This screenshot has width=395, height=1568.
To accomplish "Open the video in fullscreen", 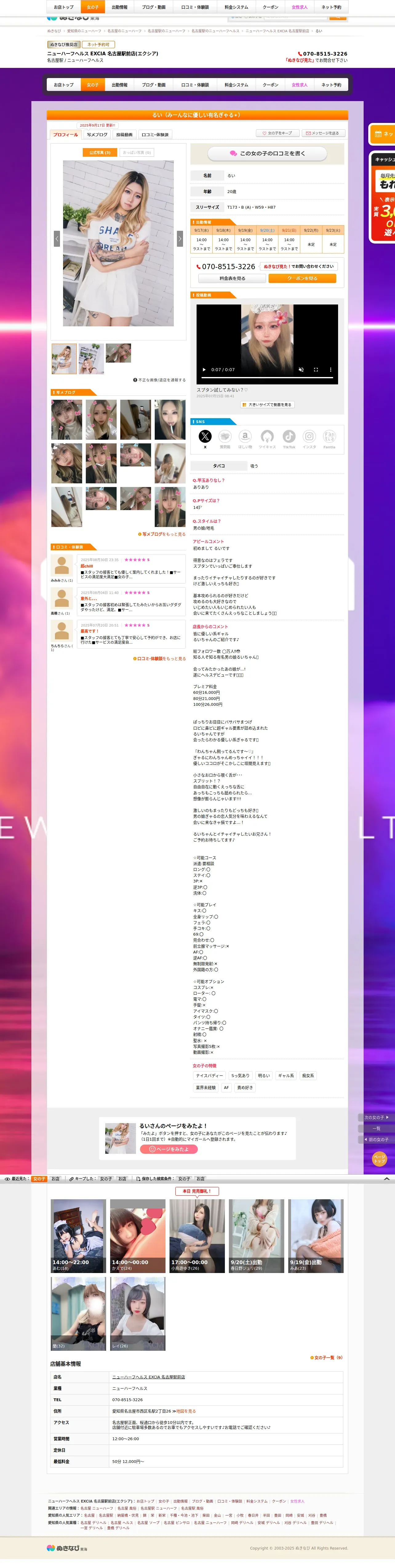I will pyautogui.click(x=316, y=369).
